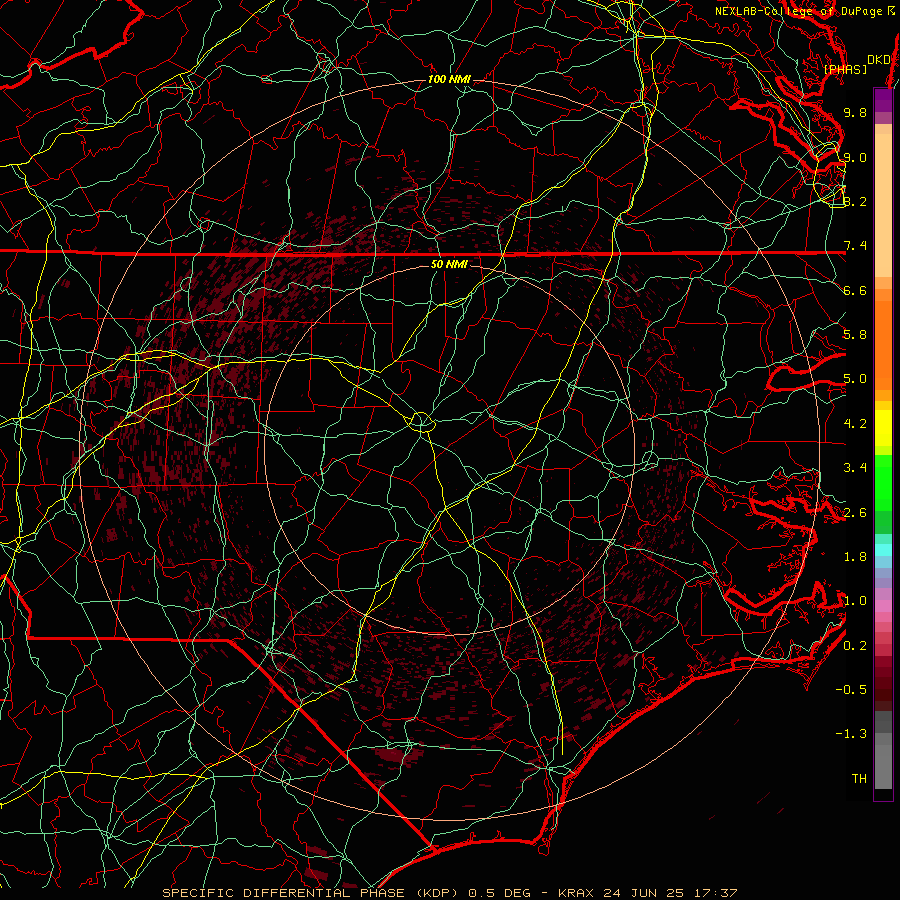Select the 3.4 value on the scale
The width and height of the screenshot is (900, 900).
(x=855, y=468)
